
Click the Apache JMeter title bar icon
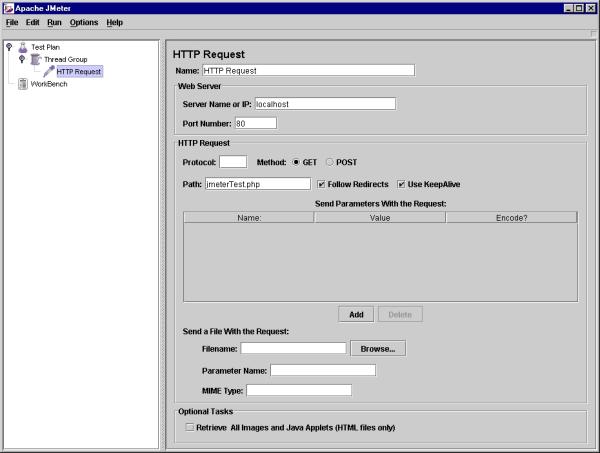tap(8, 8)
